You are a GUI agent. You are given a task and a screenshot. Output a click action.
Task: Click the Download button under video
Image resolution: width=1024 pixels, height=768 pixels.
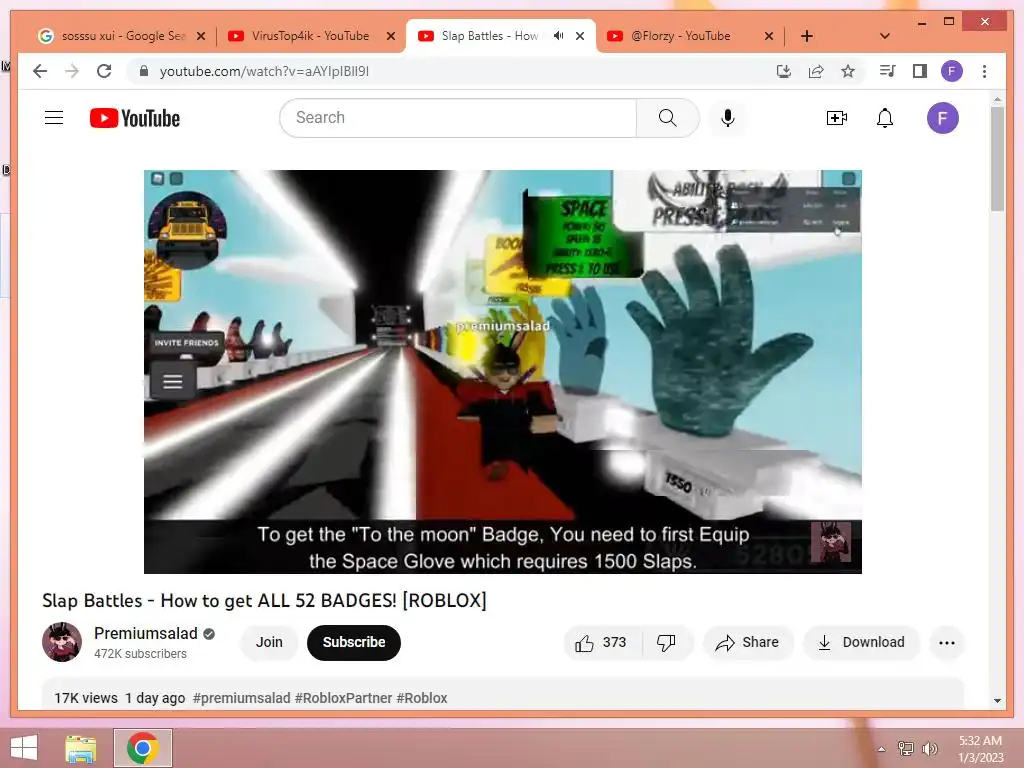pos(861,643)
